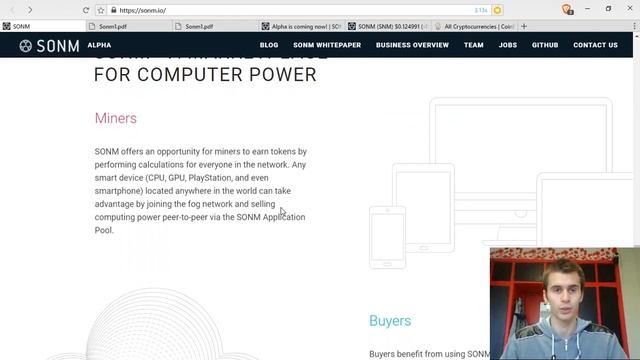Click the page load time indicator in address bar

[481, 10]
